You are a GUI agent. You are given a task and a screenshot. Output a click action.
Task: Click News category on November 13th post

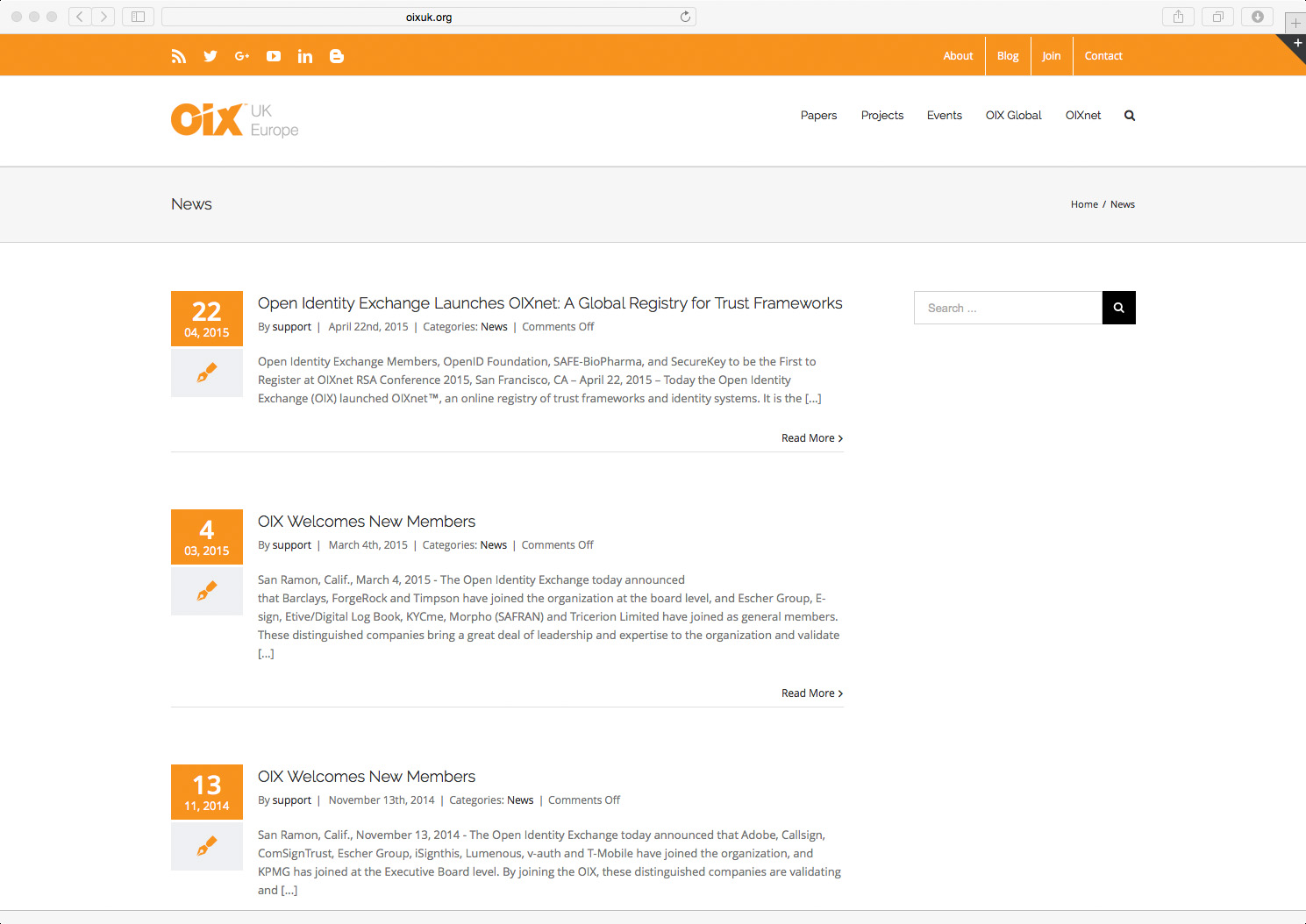point(520,800)
